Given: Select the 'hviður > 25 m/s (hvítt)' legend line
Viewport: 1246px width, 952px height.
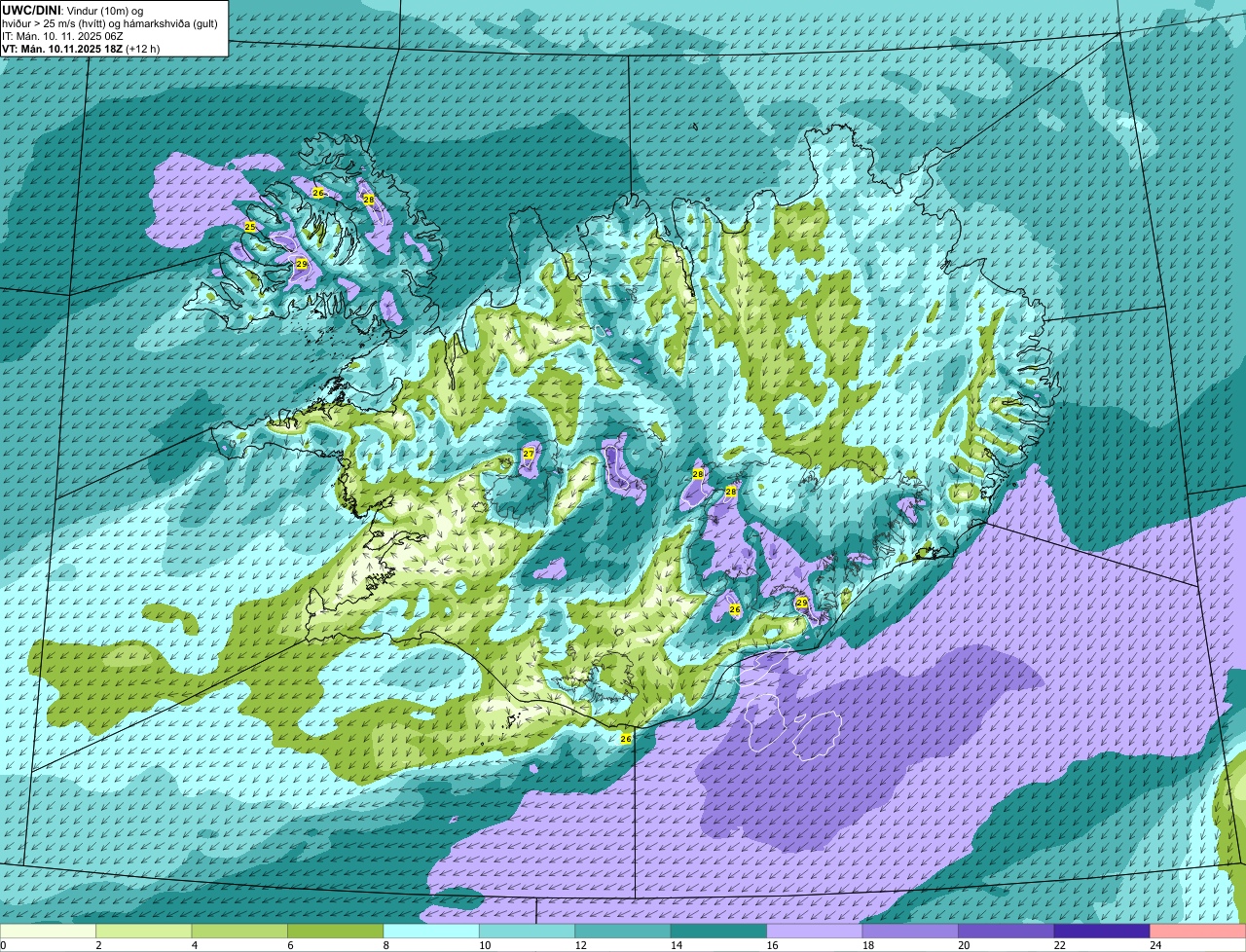Looking at the screenshot, I should point(110,22).
